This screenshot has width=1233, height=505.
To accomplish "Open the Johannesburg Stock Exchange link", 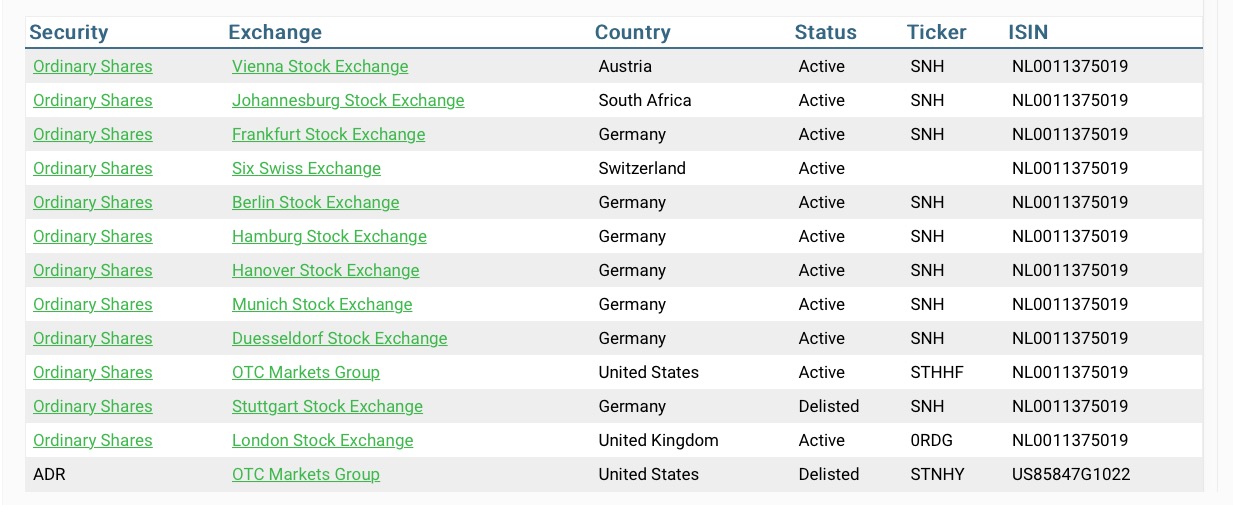I will tap(348, 101).
